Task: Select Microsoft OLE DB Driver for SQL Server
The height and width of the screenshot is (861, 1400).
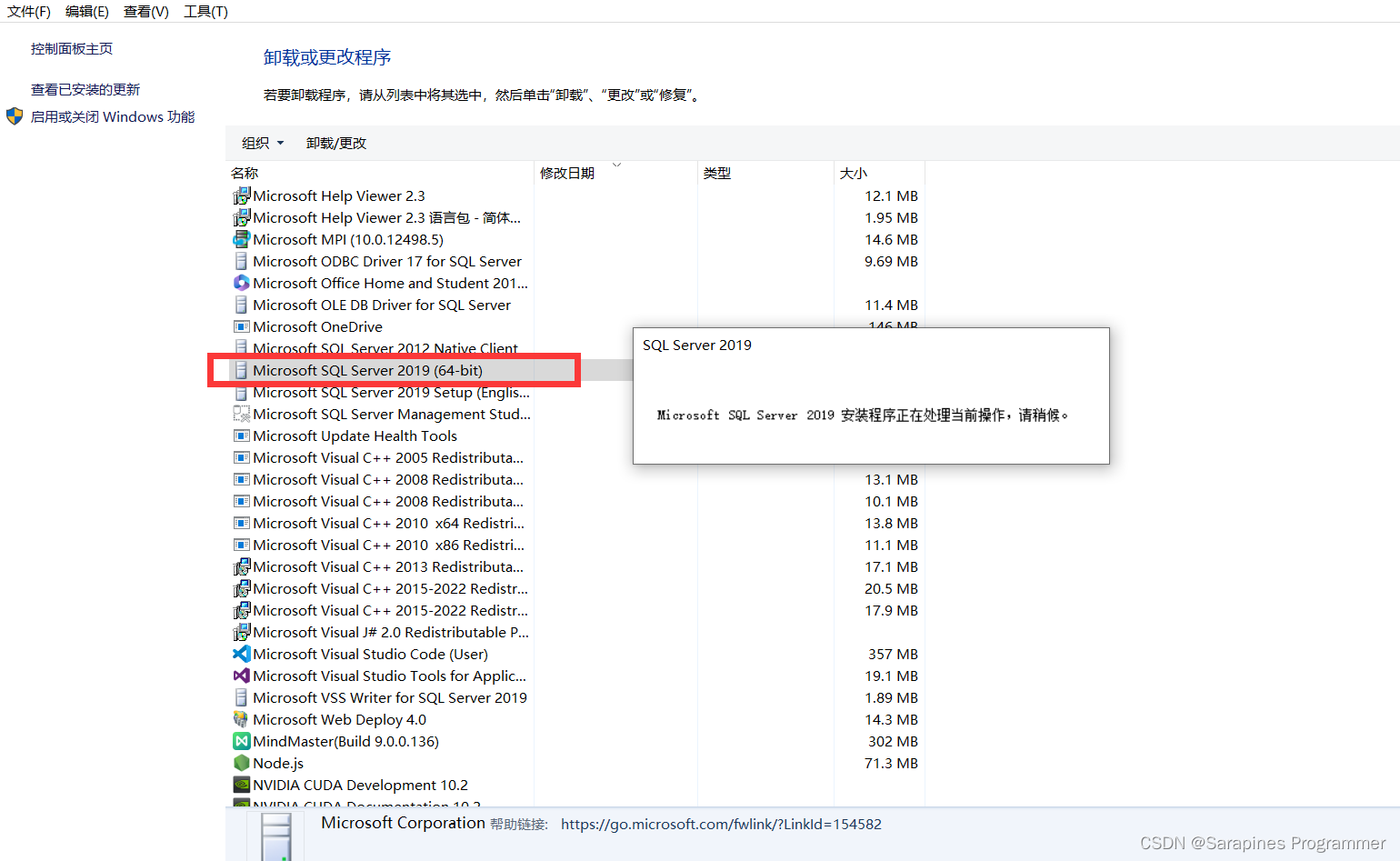Action: pyautogui.click(x=382, y=305)
